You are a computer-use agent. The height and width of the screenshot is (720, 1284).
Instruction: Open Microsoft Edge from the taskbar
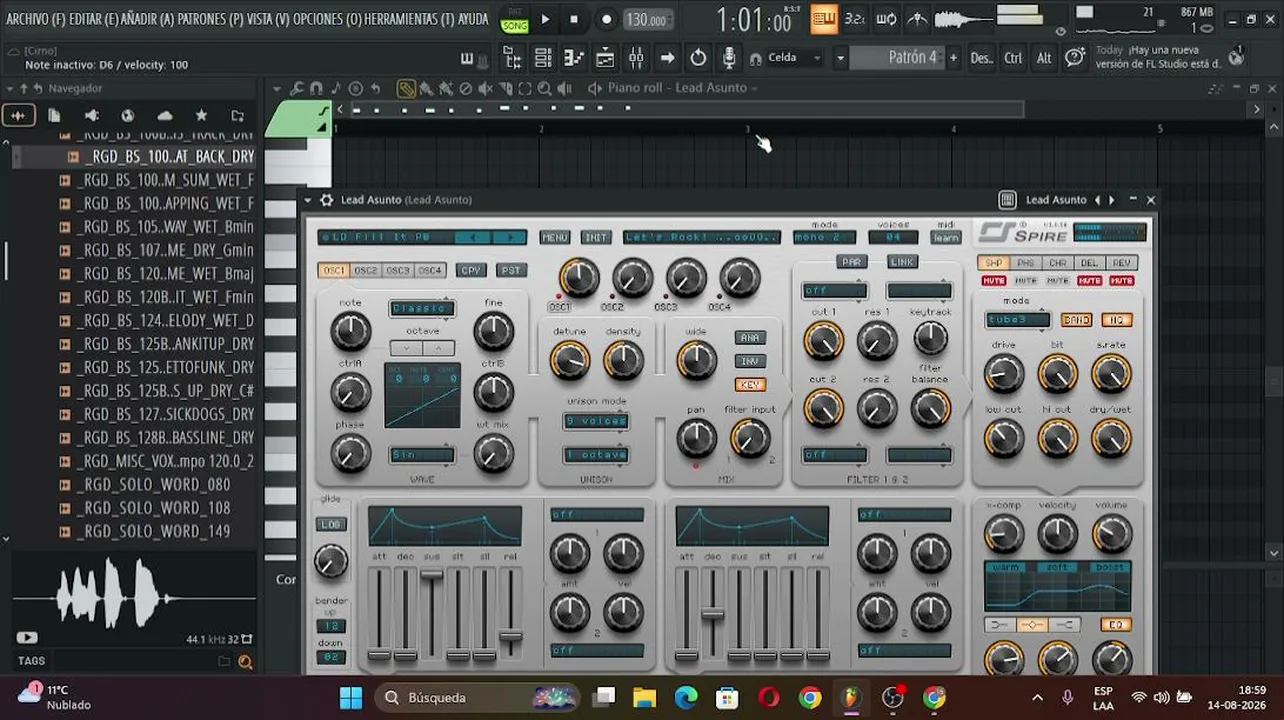686,698
